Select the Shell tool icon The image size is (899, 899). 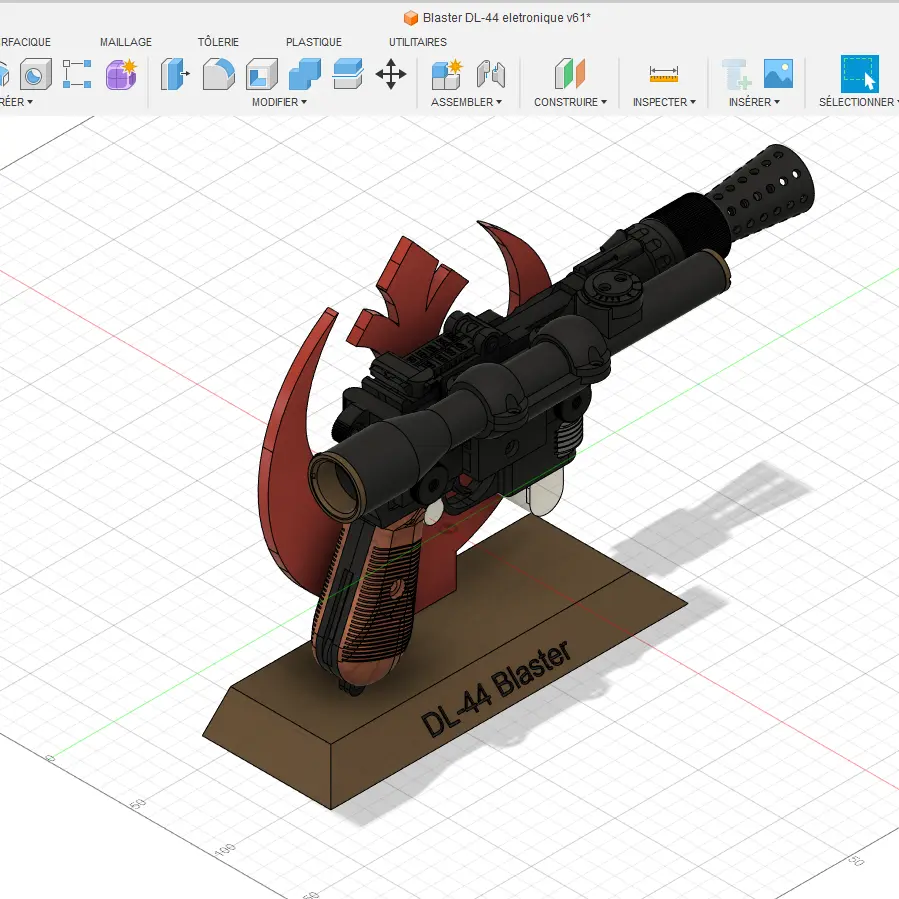261,74
